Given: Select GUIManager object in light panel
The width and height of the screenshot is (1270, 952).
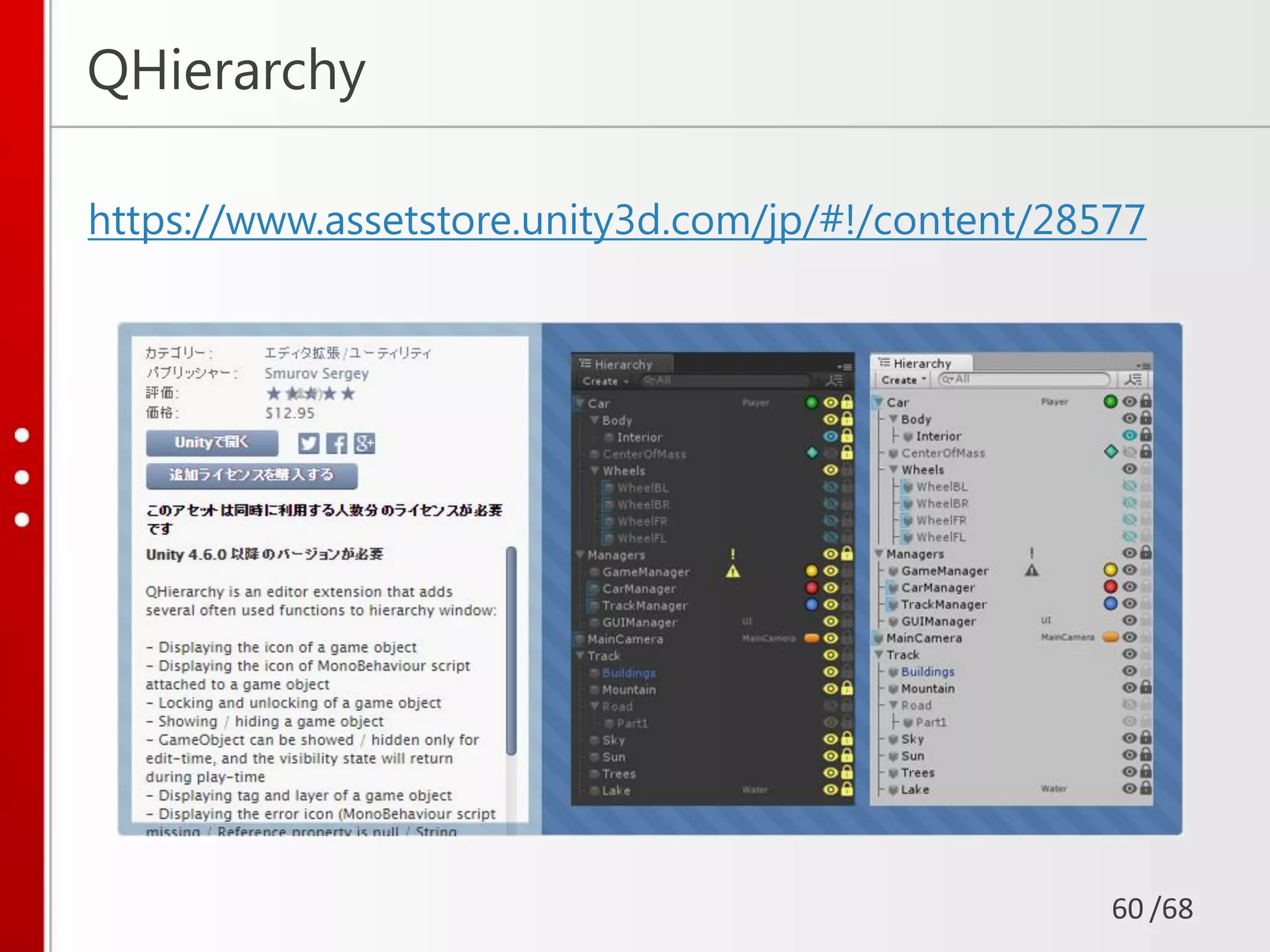Looking at the screenshot, I should (938, 621).
